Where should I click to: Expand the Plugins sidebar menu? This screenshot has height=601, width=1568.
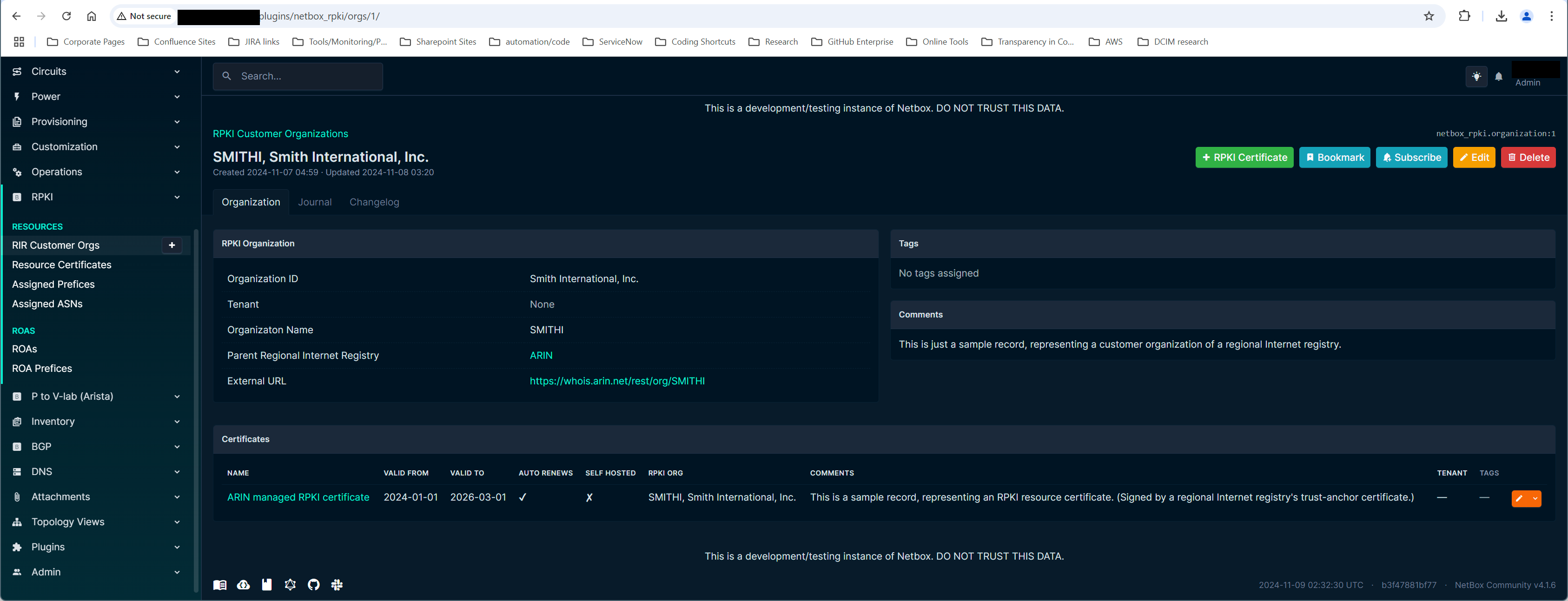click(x=97, y=548)
